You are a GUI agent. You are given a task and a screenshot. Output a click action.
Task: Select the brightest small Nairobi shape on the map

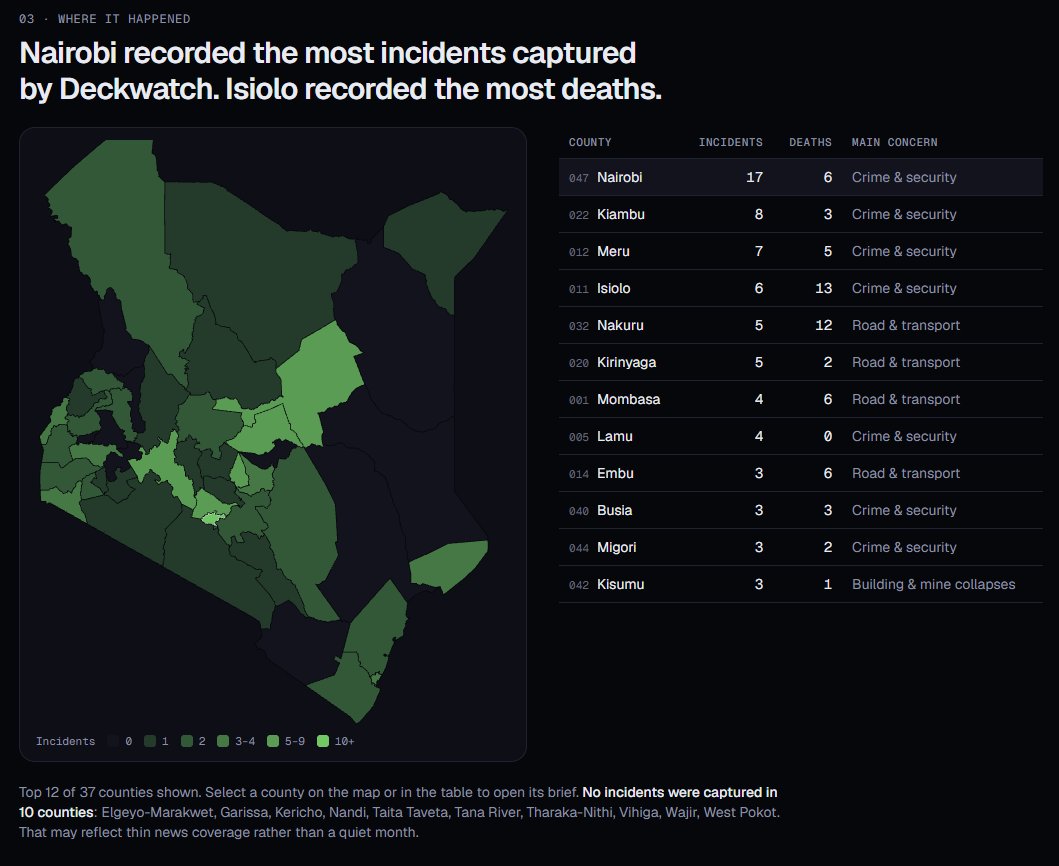coord(211,519)
